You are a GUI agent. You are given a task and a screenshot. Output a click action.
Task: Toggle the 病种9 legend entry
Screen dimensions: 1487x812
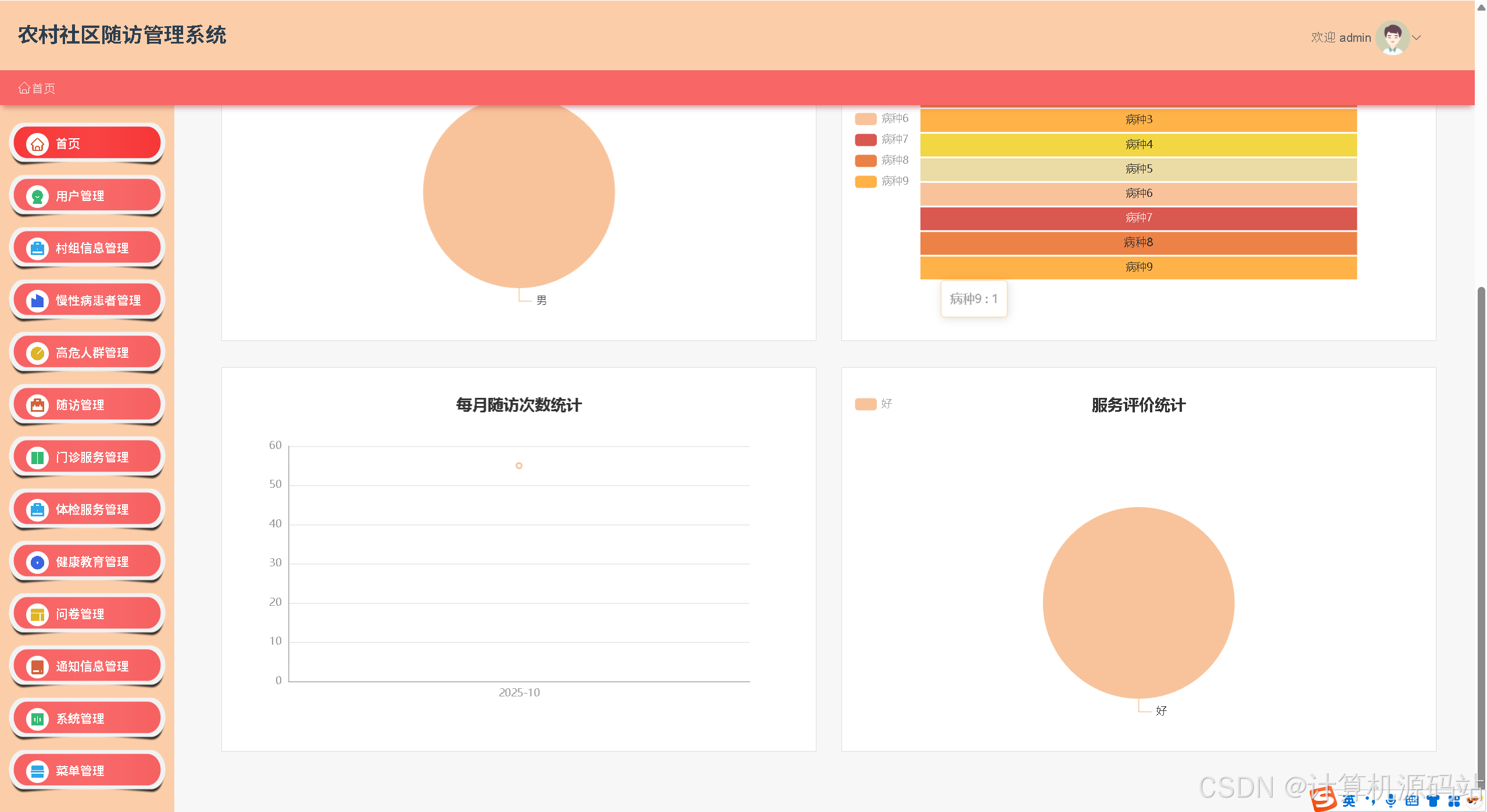pyautogui.click(x=882, y=181)
